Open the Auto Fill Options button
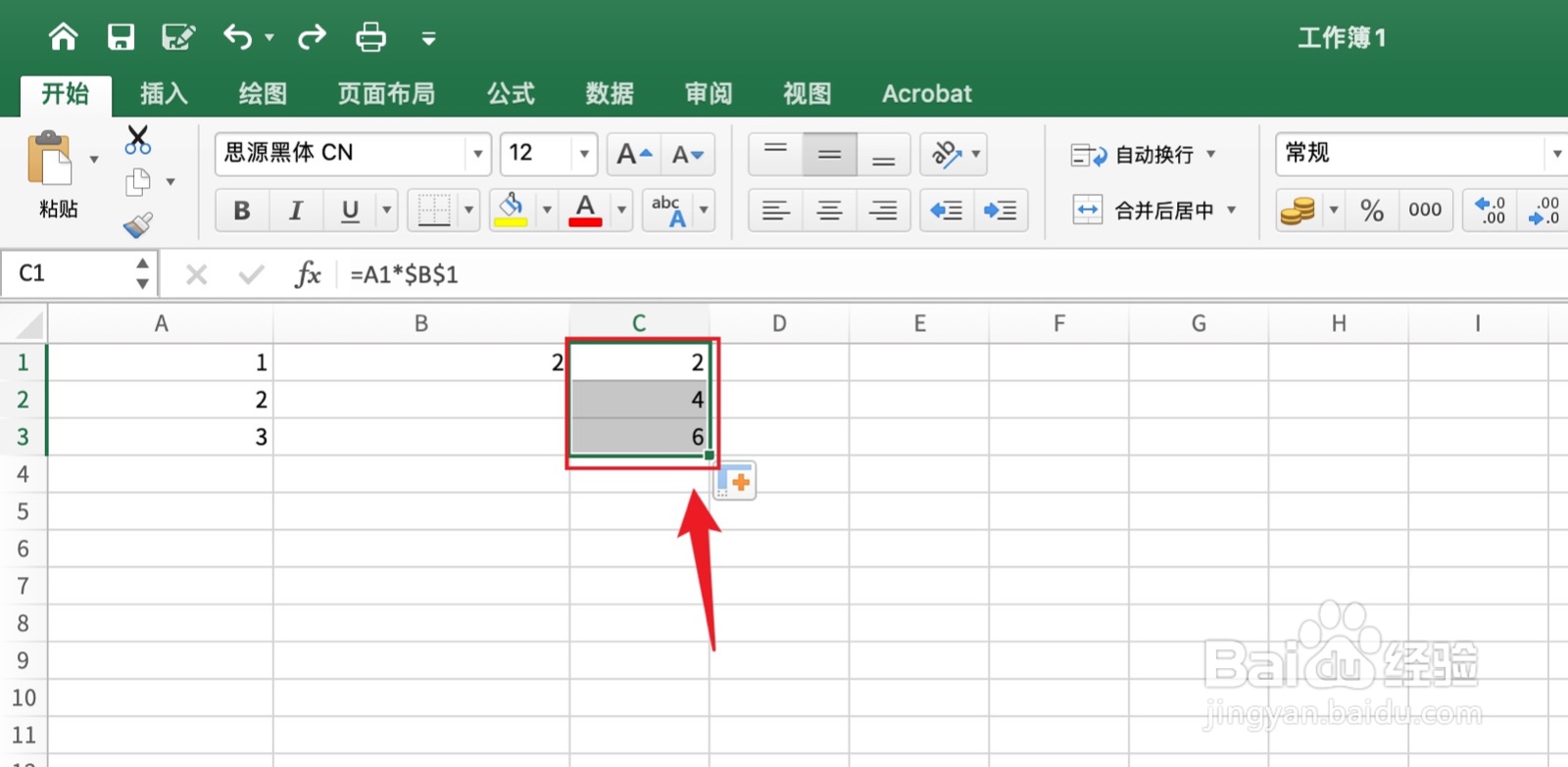The width and height of the screenshot is (1568, 767). (736, 482)
